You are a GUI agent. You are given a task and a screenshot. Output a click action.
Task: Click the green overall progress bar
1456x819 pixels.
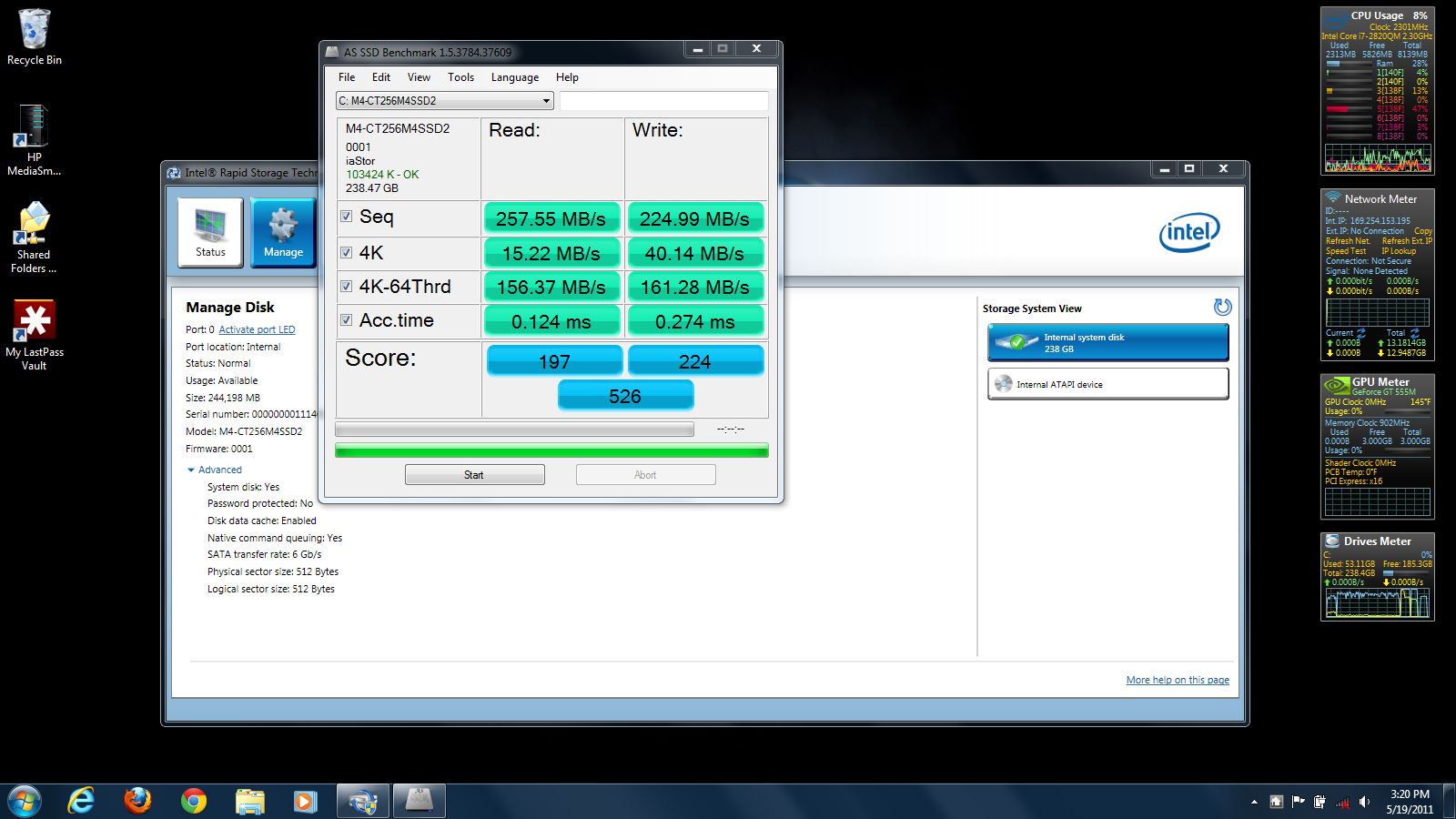[x=551, y=450]
